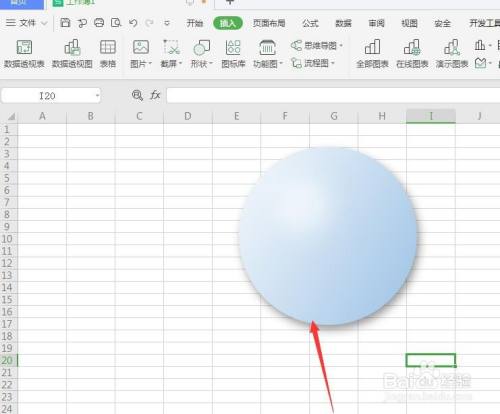Viewport: 500px width, 414px height.
Task: Select column D header
Action: click(x=188, y=116)
